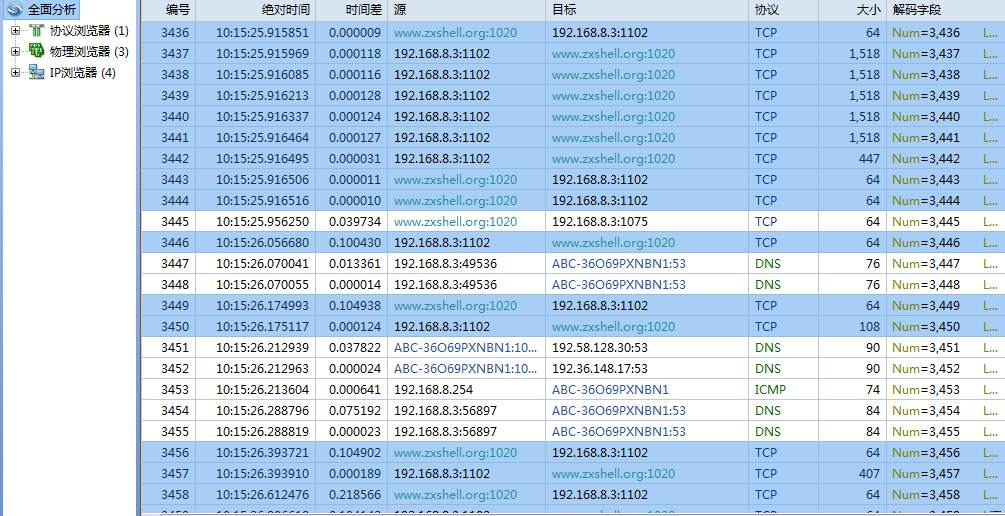The height and width of the screenshot is (516, 1005).
Task: Click size 447 in row 3442
Action: pos(870,158)
